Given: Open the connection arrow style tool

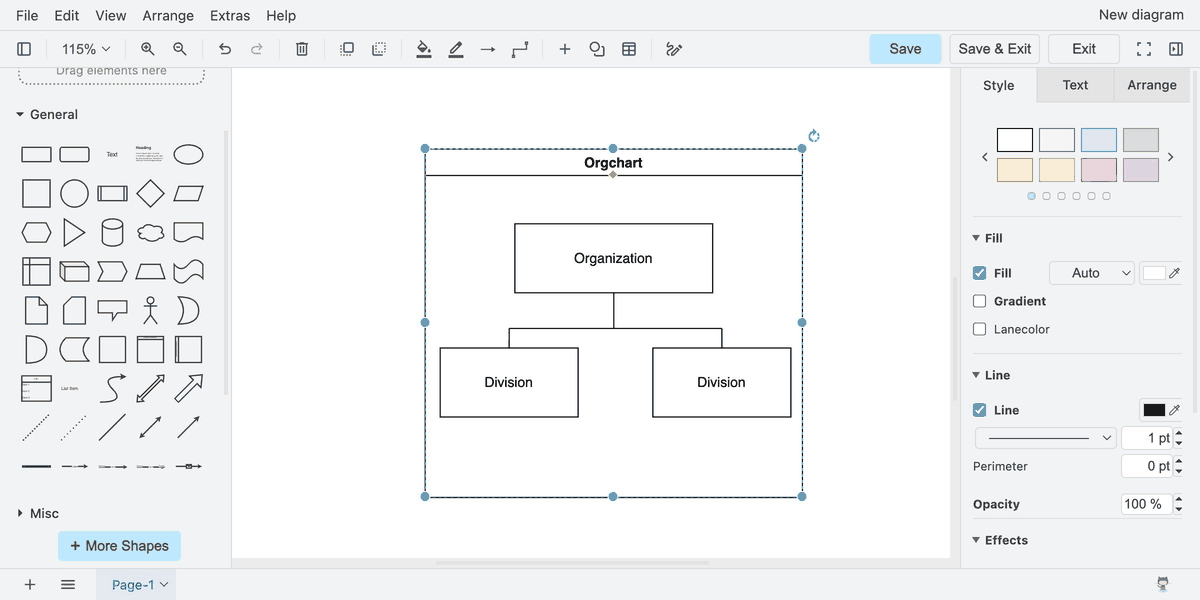Looking at the screenshot, I should [x=488, y=49].
